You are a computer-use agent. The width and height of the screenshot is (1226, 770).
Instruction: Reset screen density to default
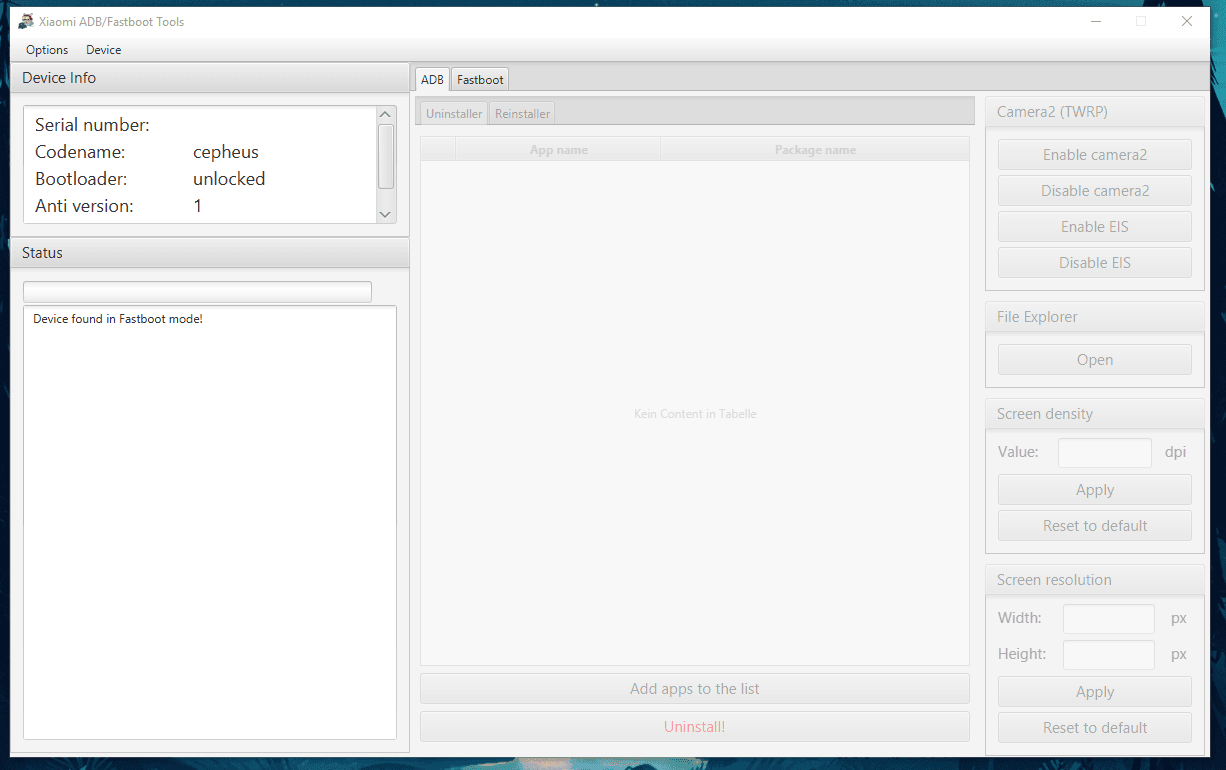1095,526
